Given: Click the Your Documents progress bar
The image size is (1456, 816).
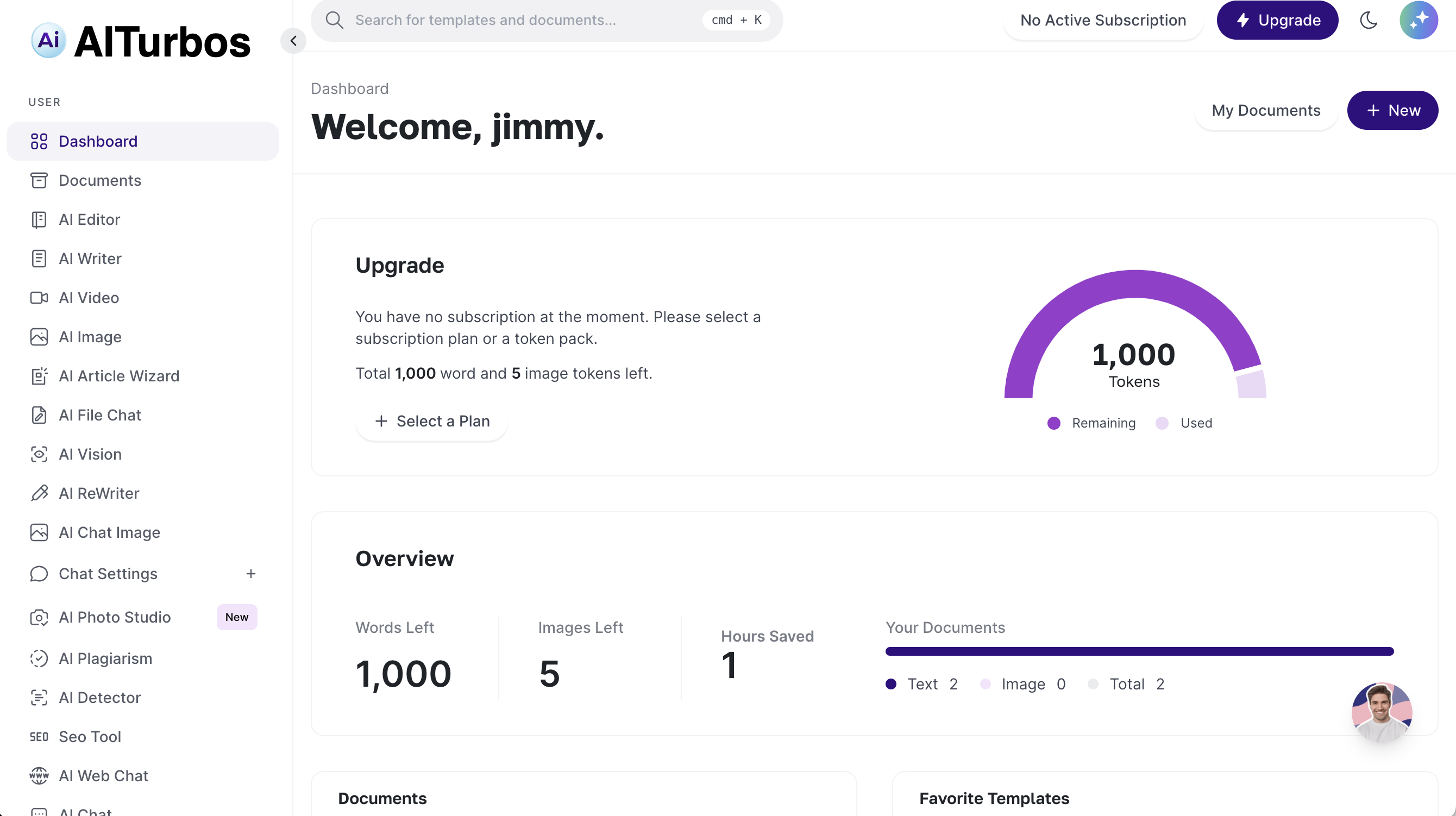Looking at the screenshot, I should [x=1139, y=651].
